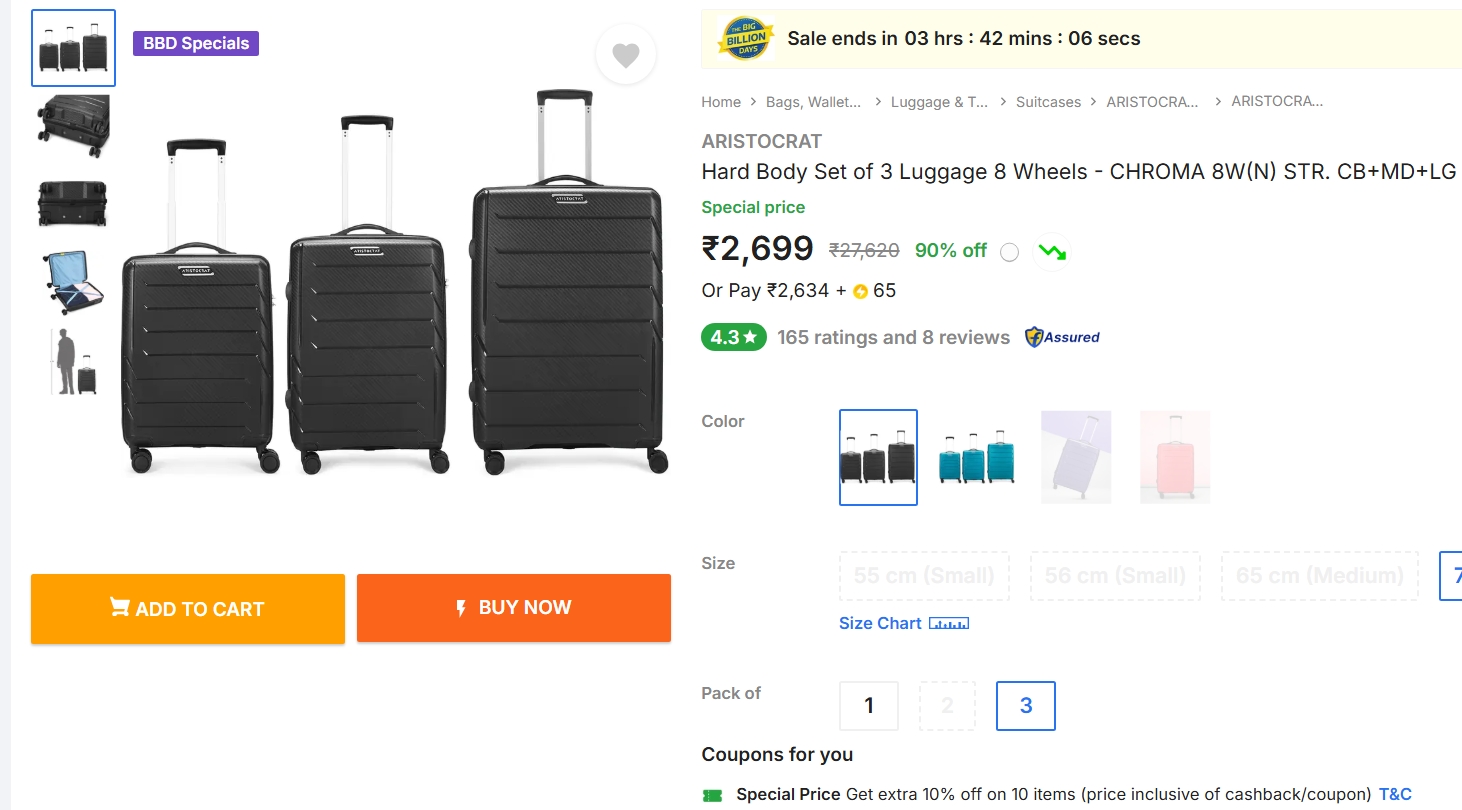Open the T&C link for Special Price coupon
Screen dimensions: 1462x810
click(1394, 793)
